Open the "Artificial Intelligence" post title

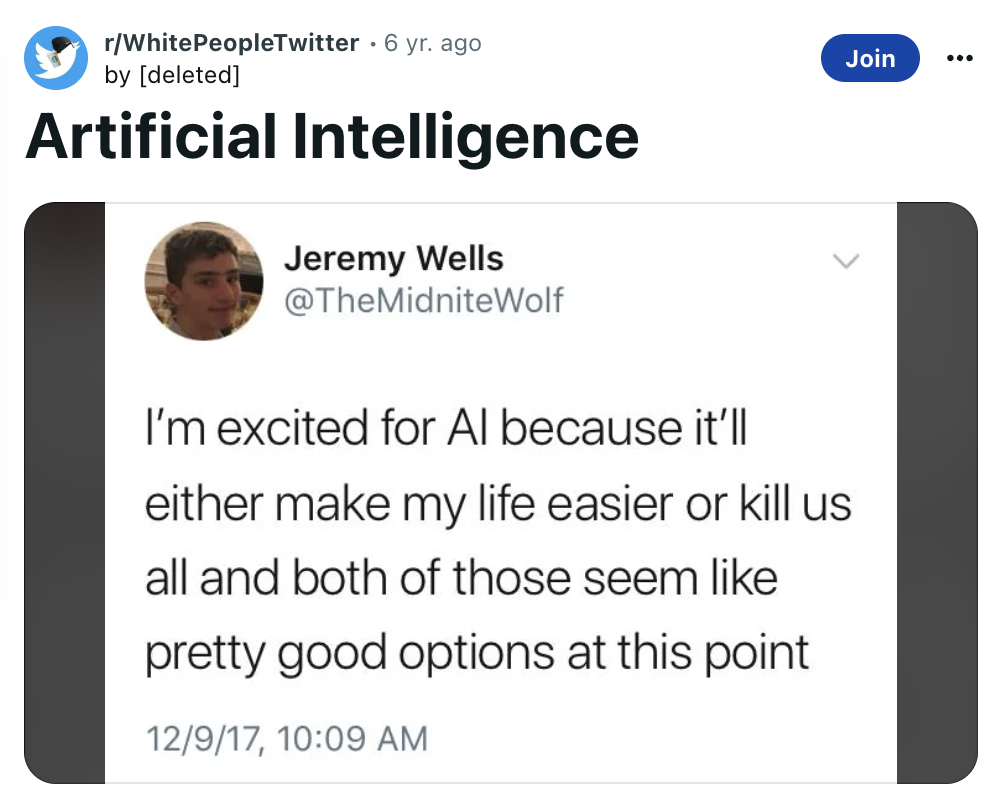[x=332, y=137]
